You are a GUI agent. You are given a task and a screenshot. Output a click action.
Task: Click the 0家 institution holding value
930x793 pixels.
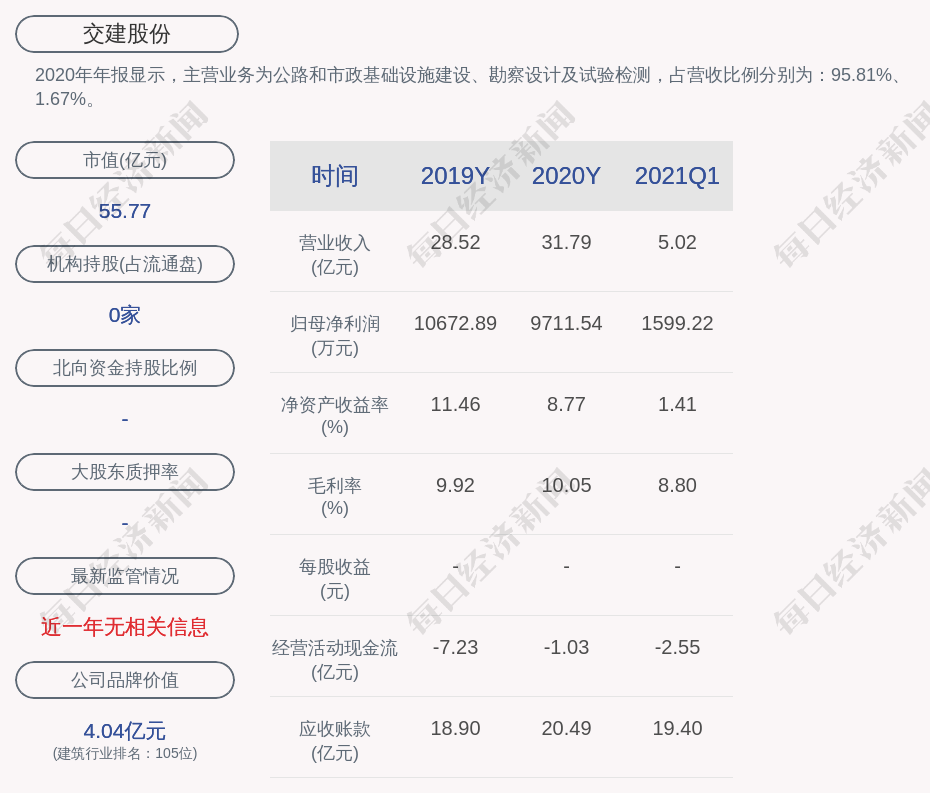[x=125, y=315]
